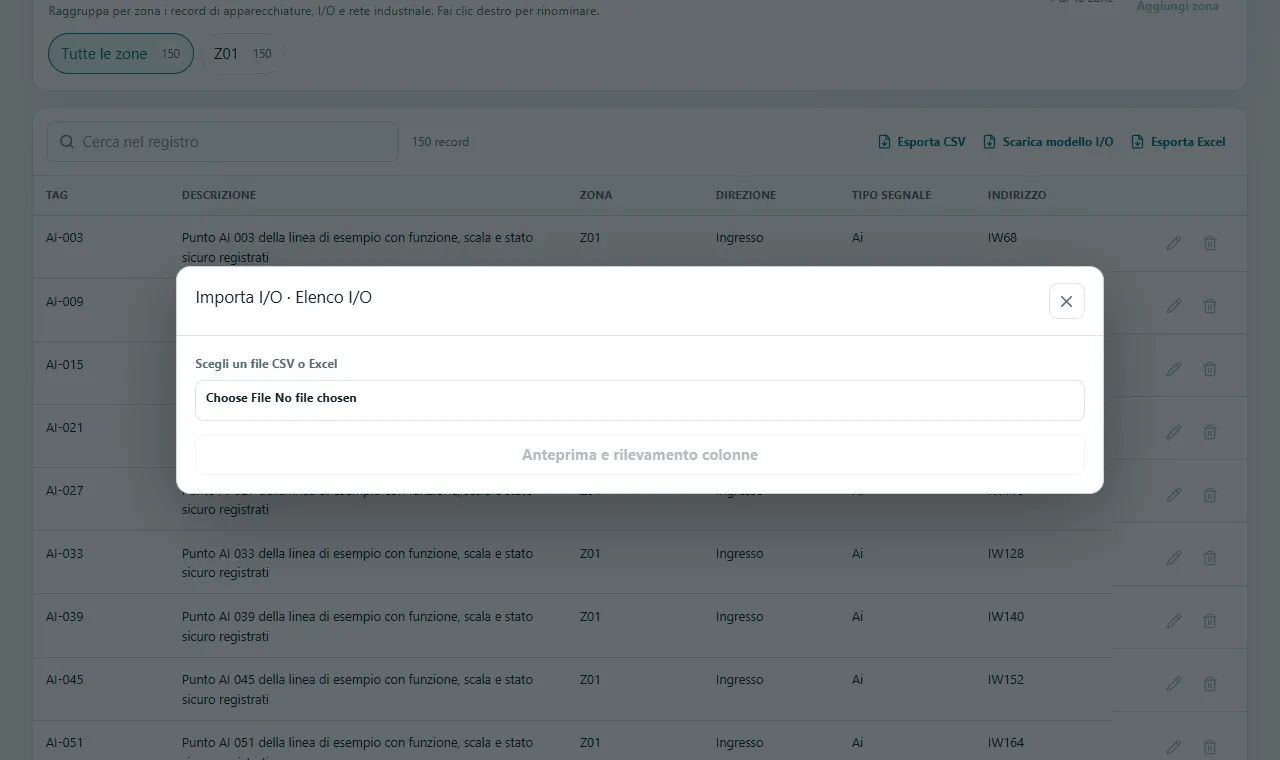Focus the Cerca nel registro search field
Image resolution: width=1280 pixels, height=760 pixels.
click(x=223, y=142)
